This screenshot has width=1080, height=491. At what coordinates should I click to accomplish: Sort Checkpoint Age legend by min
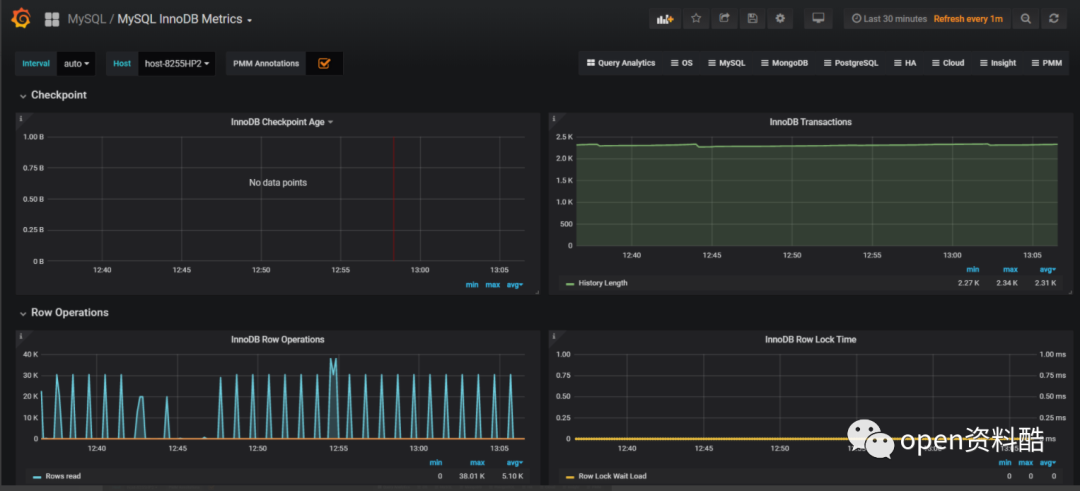coord(472,285)
